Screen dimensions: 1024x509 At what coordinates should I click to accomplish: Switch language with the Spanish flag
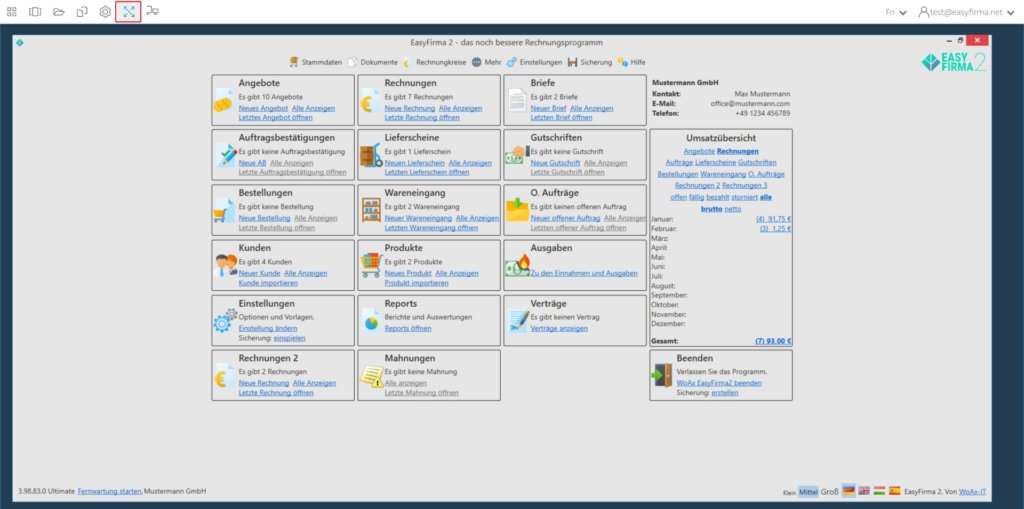[x=894, y=491]
